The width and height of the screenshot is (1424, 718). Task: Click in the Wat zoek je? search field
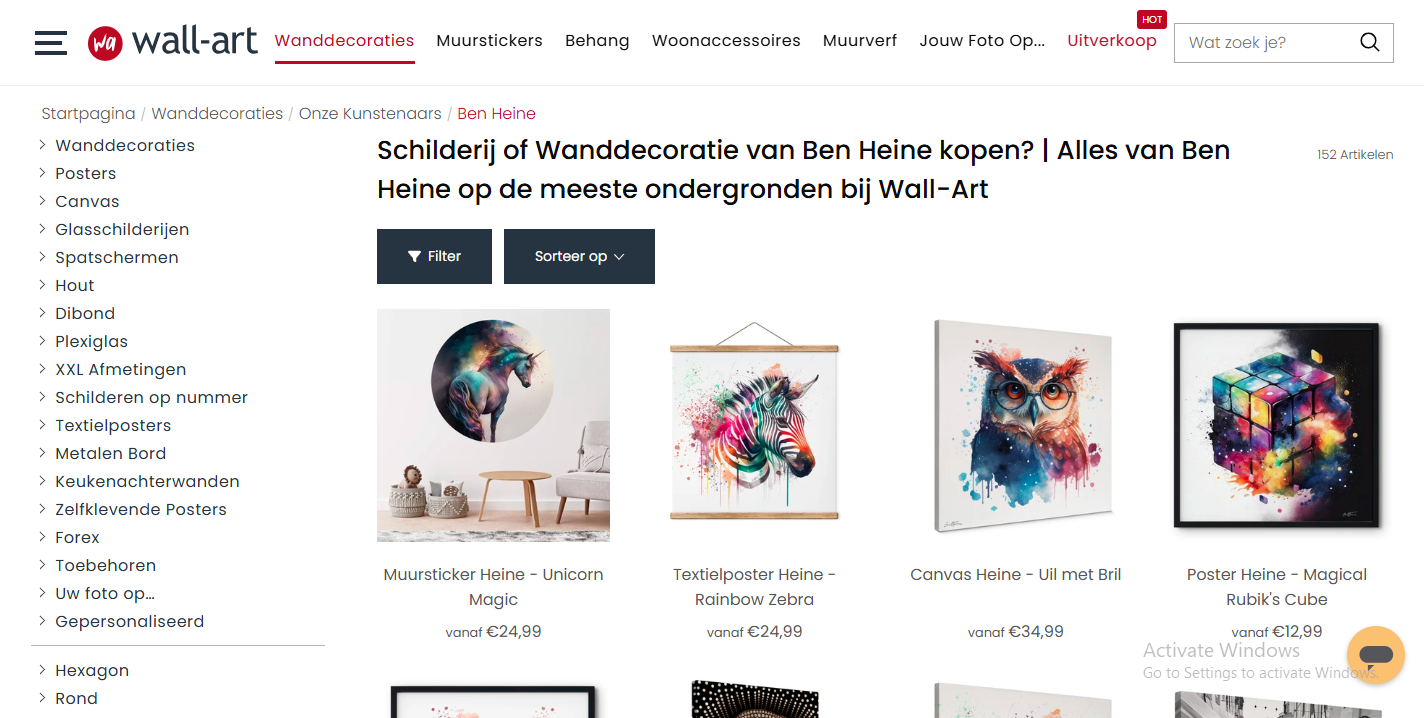[x=1265, y=43]
